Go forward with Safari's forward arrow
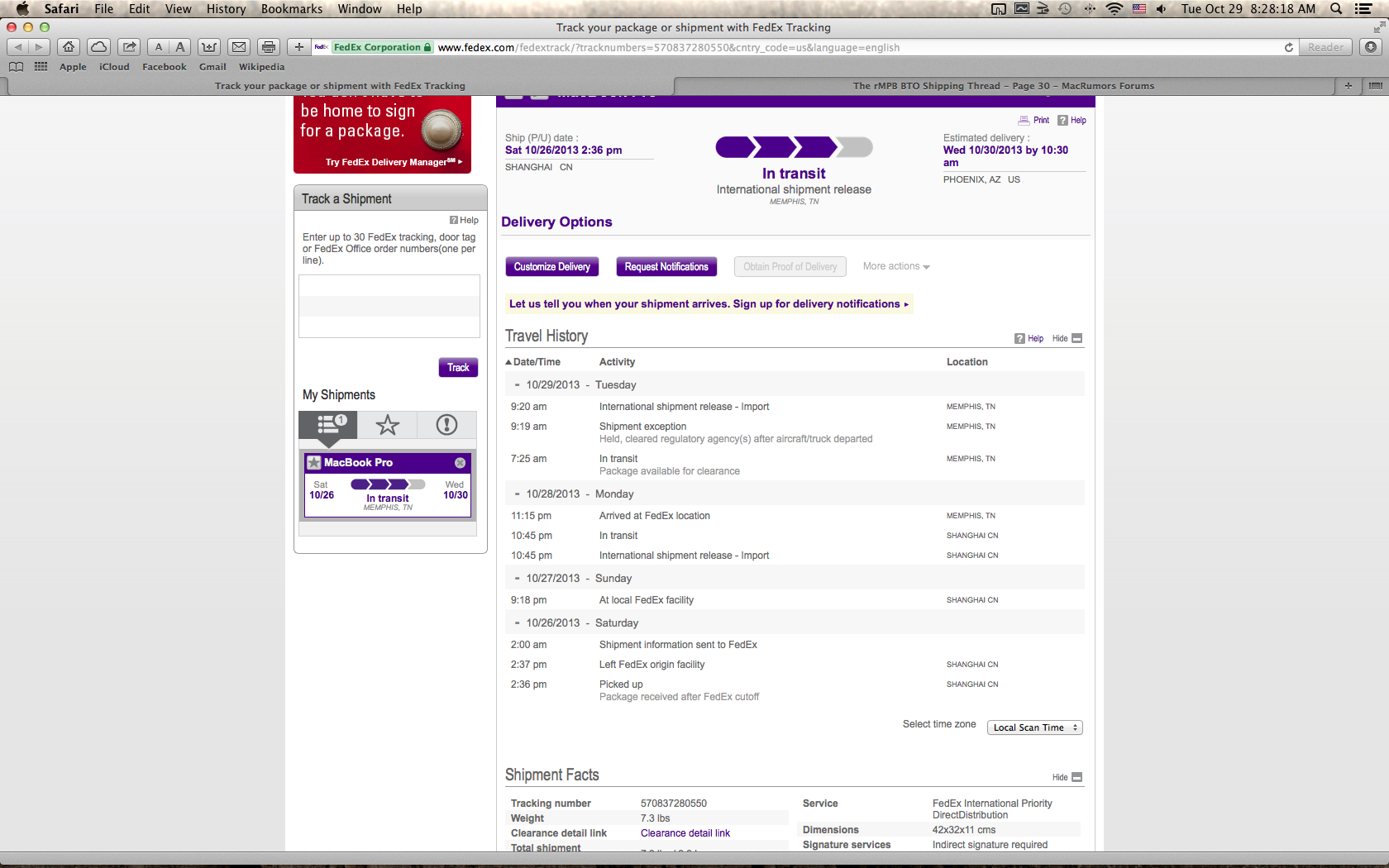 tap(39, 47)
